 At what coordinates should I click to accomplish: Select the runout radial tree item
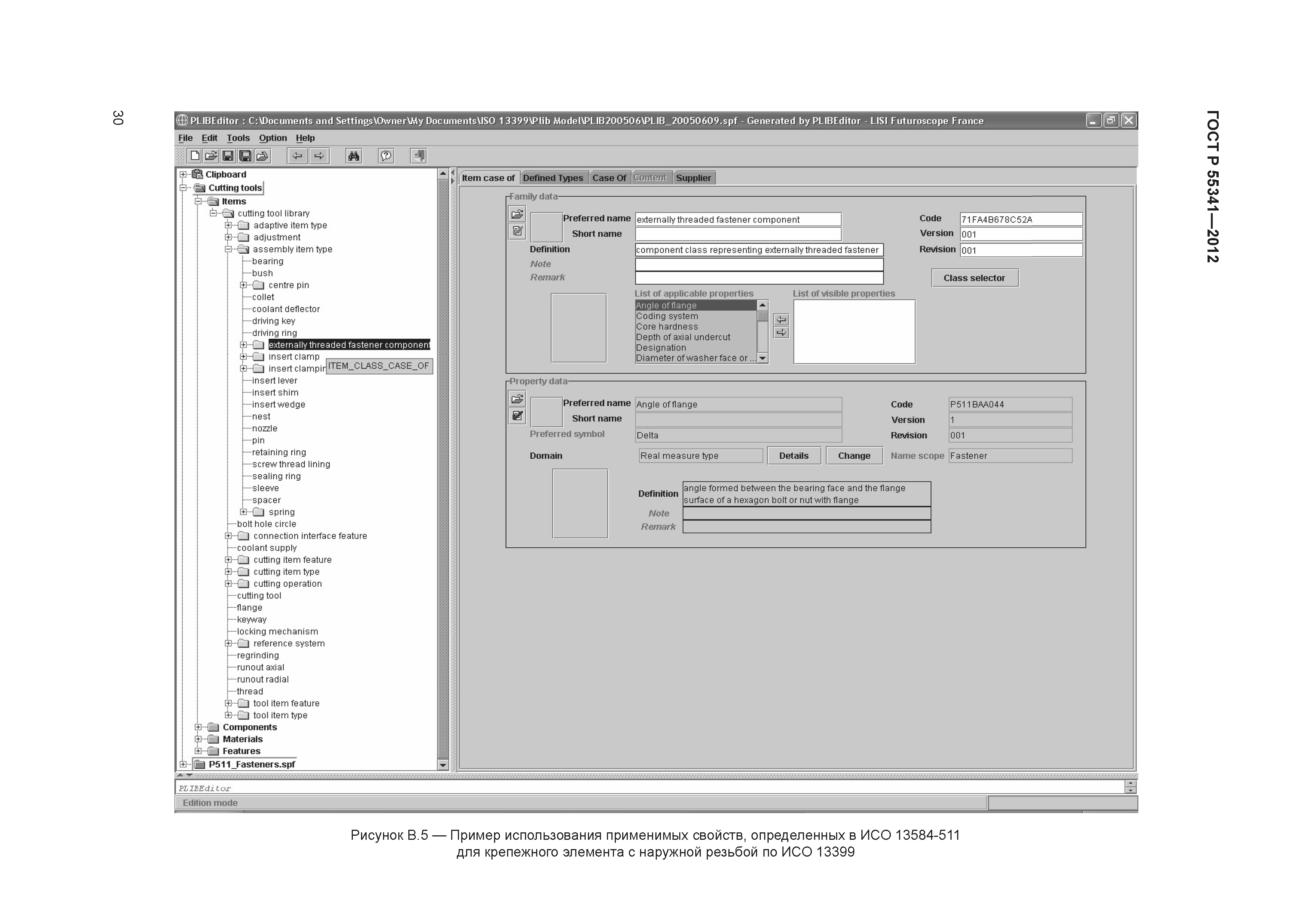point(262,679)
